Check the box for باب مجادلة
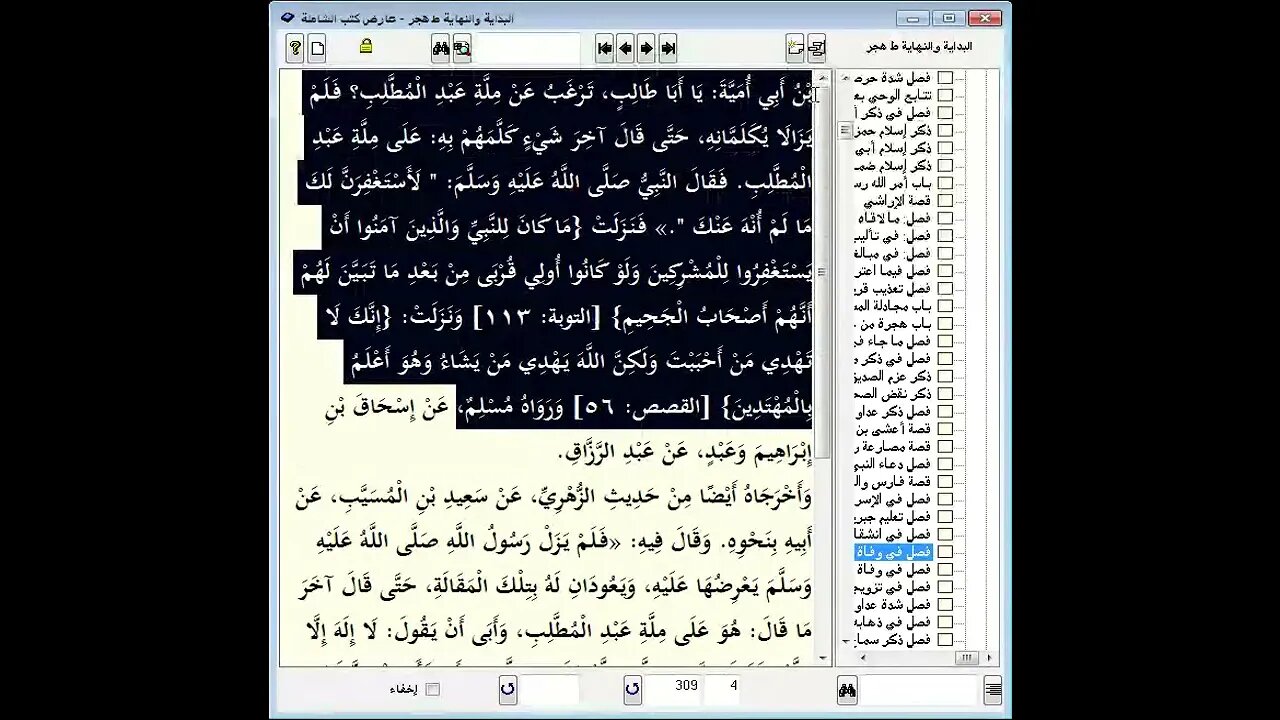Image resolution: width=1280 pixels, height=720 pixels. coord(945,306)
